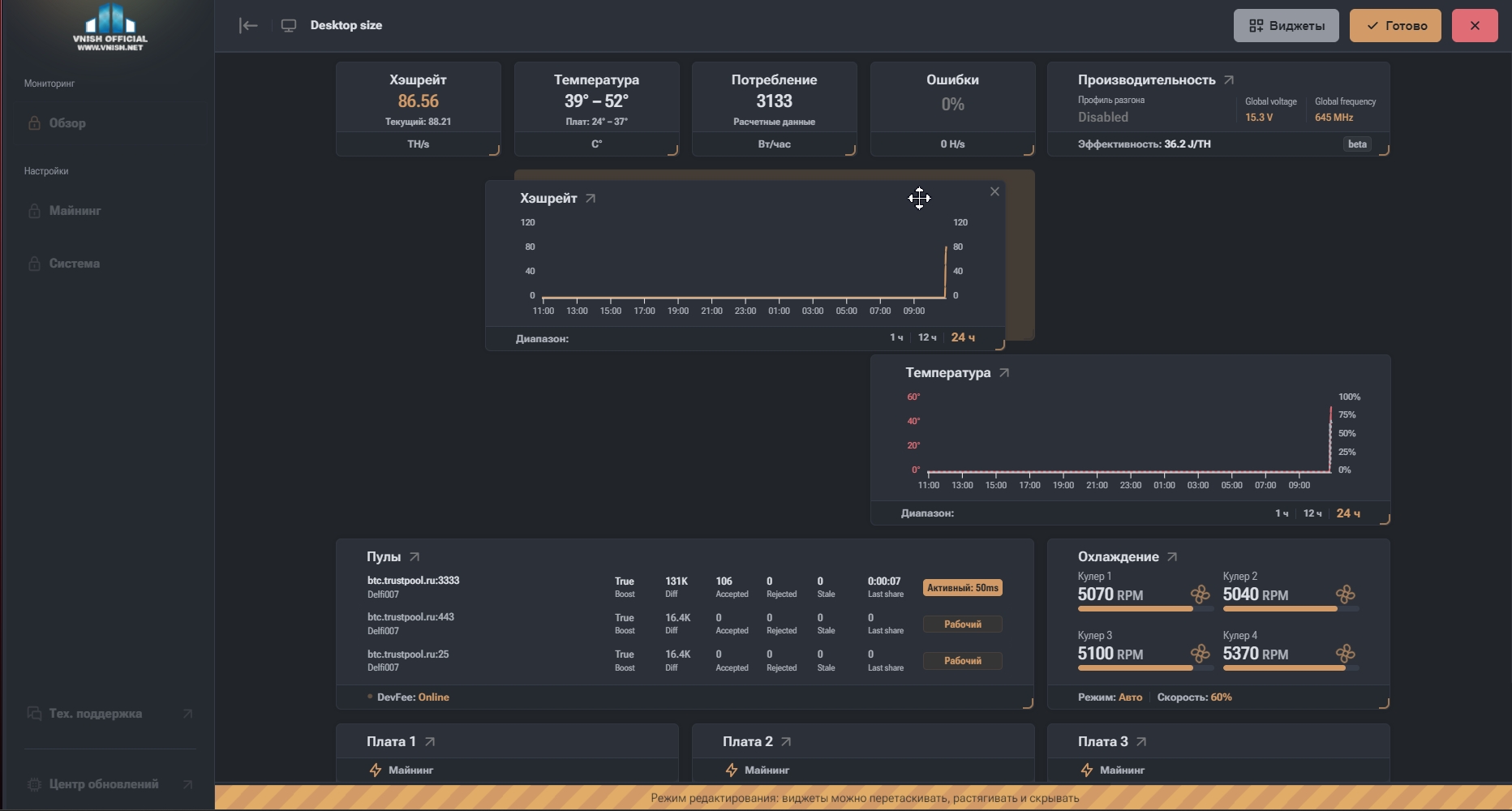This screenshot has width=1512, height=811.
Task: Click external arrow next to Тех. поддержка
Action: click(x=187, y=714)
